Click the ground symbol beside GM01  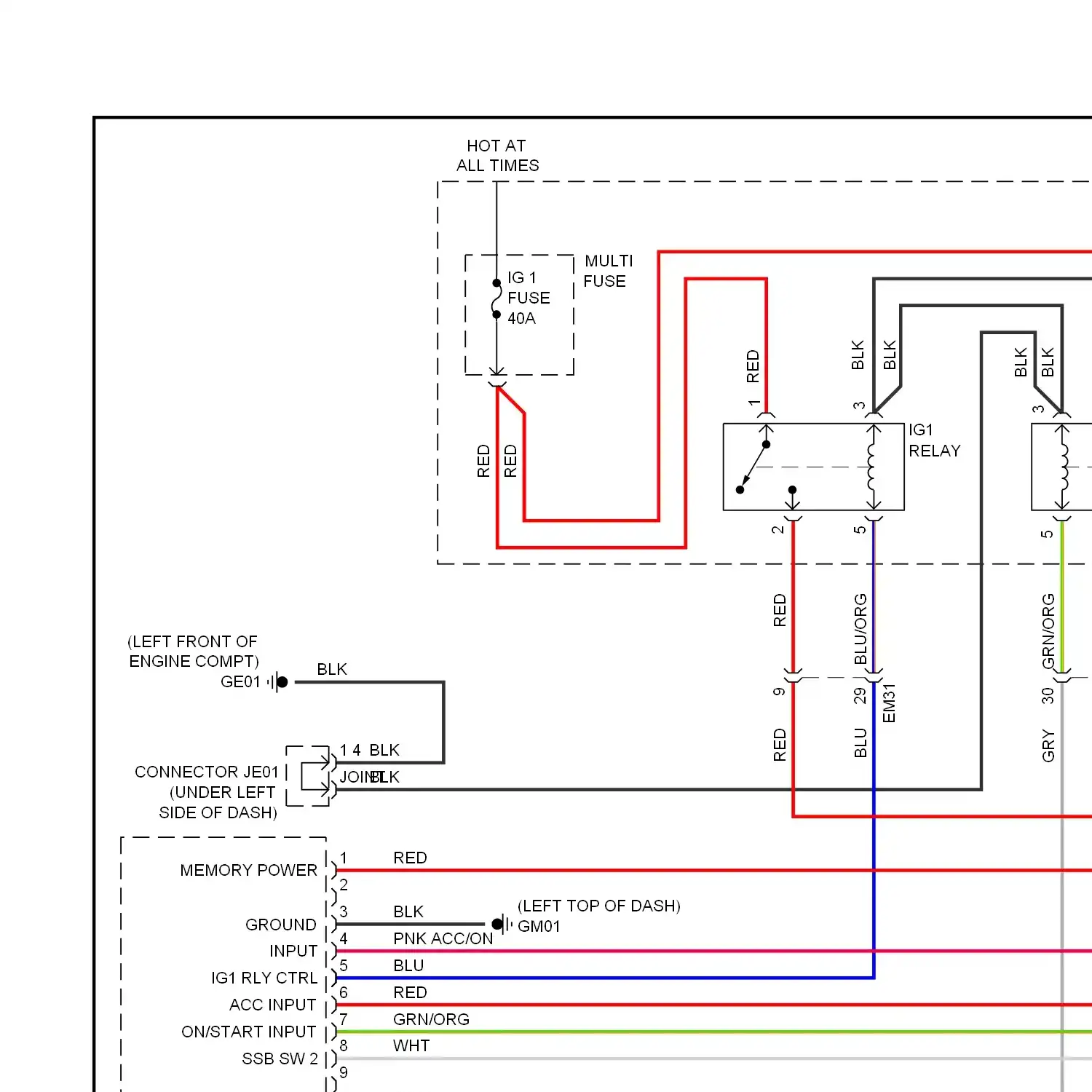502,925
